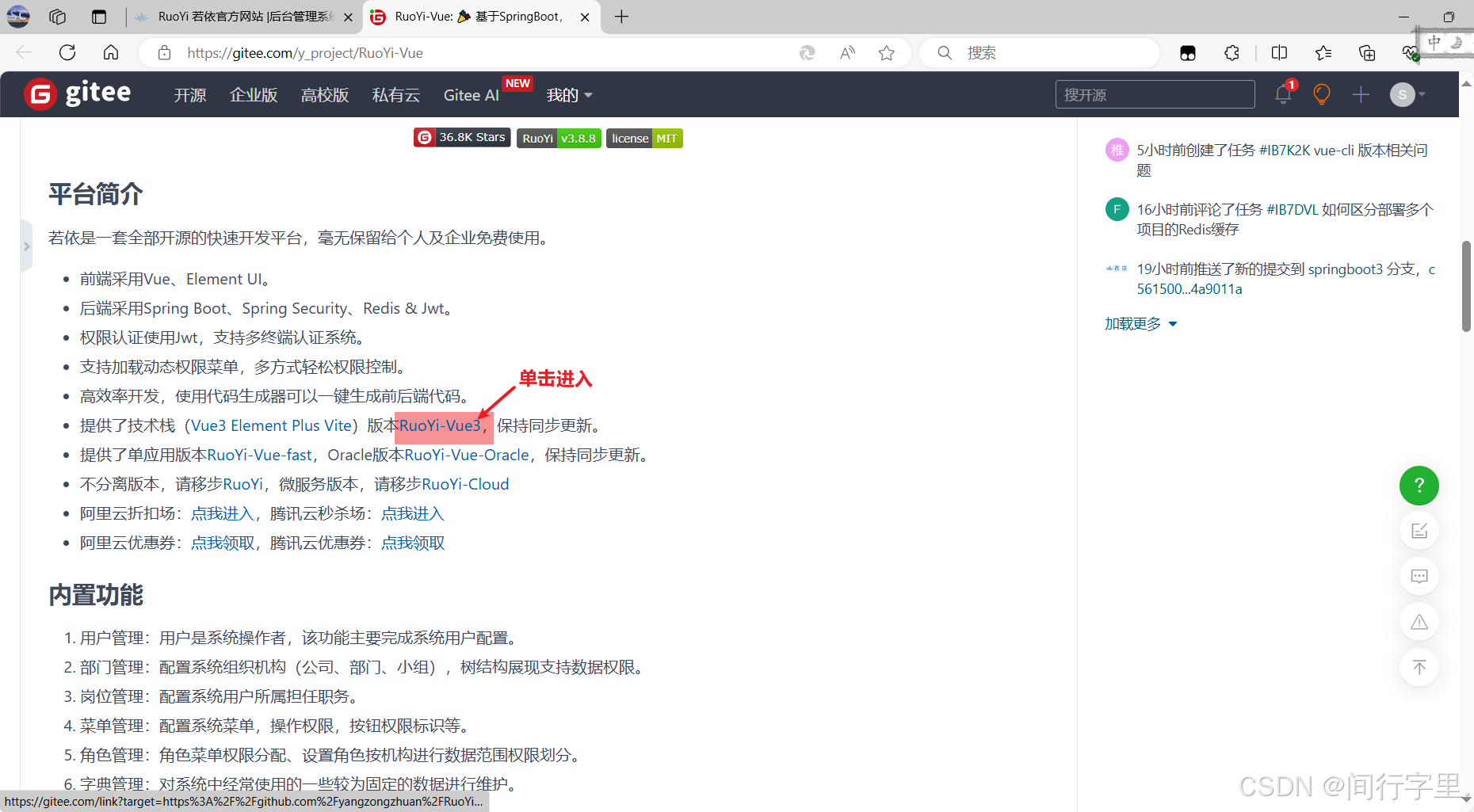
Task: Click the license MIT badge
Action: tap(644, 138)
